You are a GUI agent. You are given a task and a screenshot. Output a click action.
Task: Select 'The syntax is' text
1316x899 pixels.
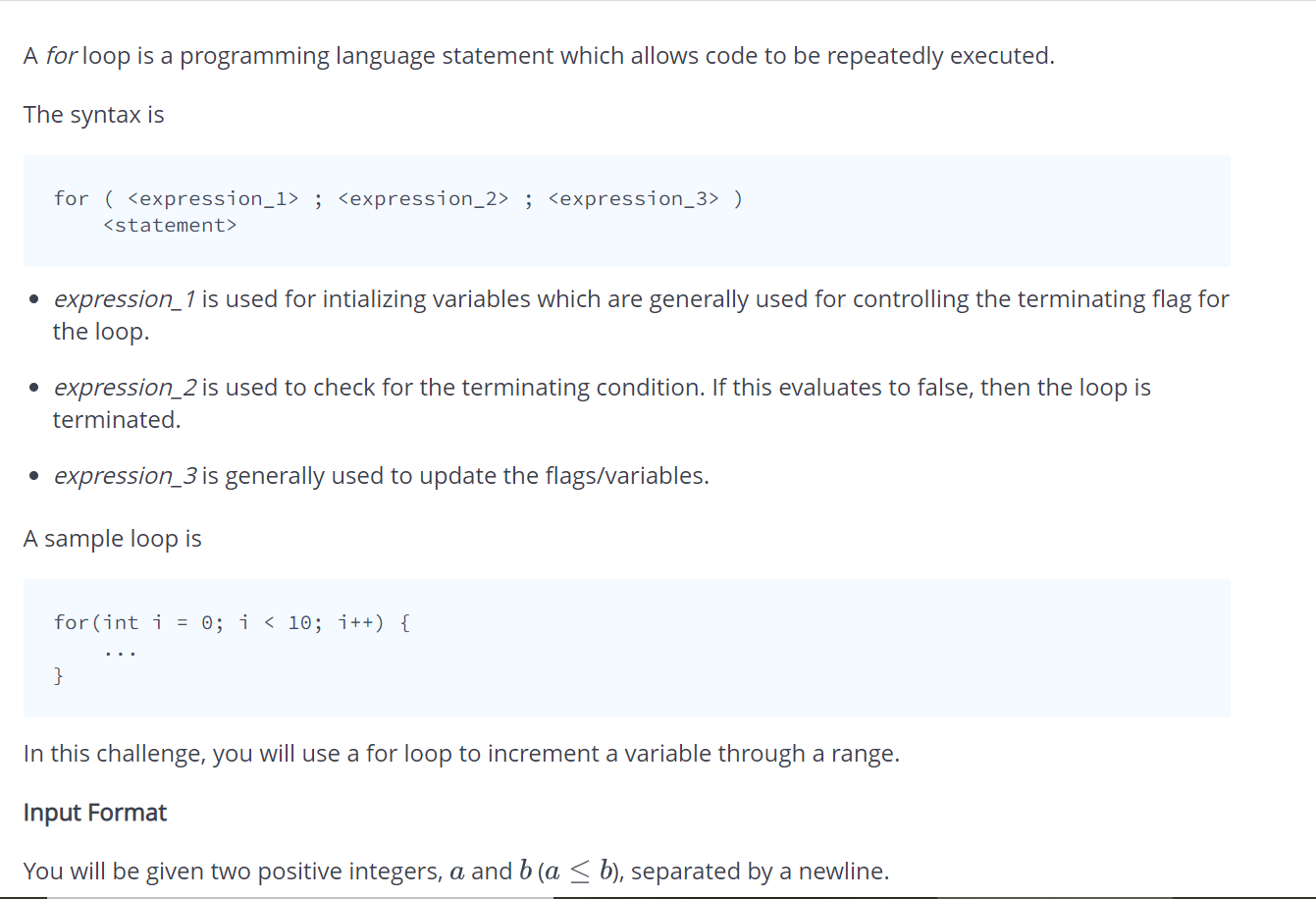[x=93, y=115]
